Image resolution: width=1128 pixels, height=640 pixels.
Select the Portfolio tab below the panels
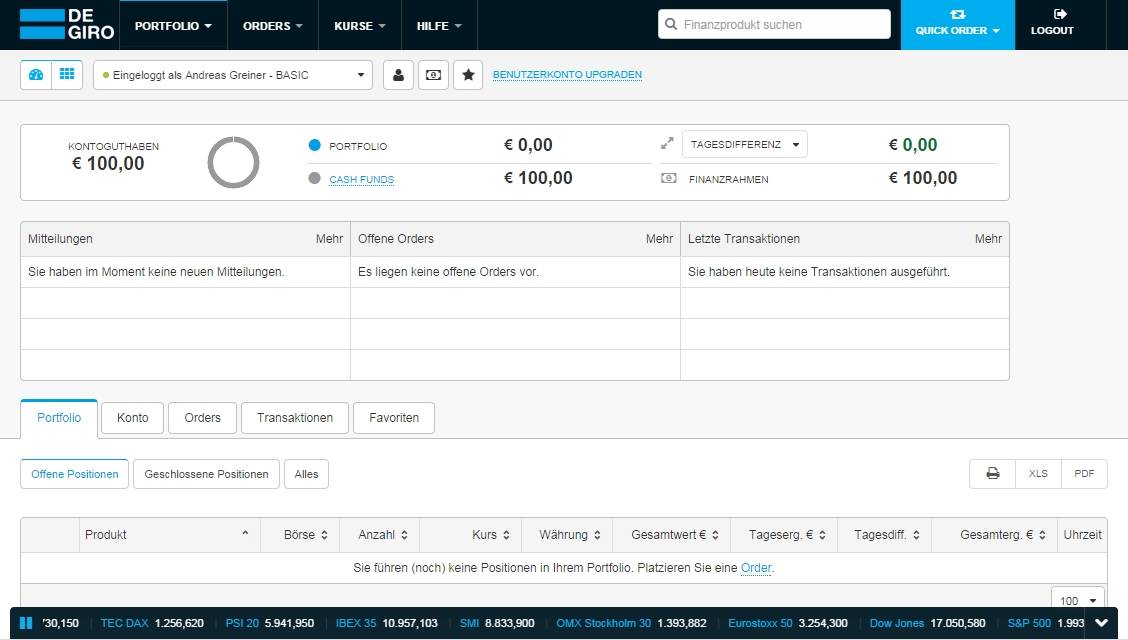[x=59, y=418]
